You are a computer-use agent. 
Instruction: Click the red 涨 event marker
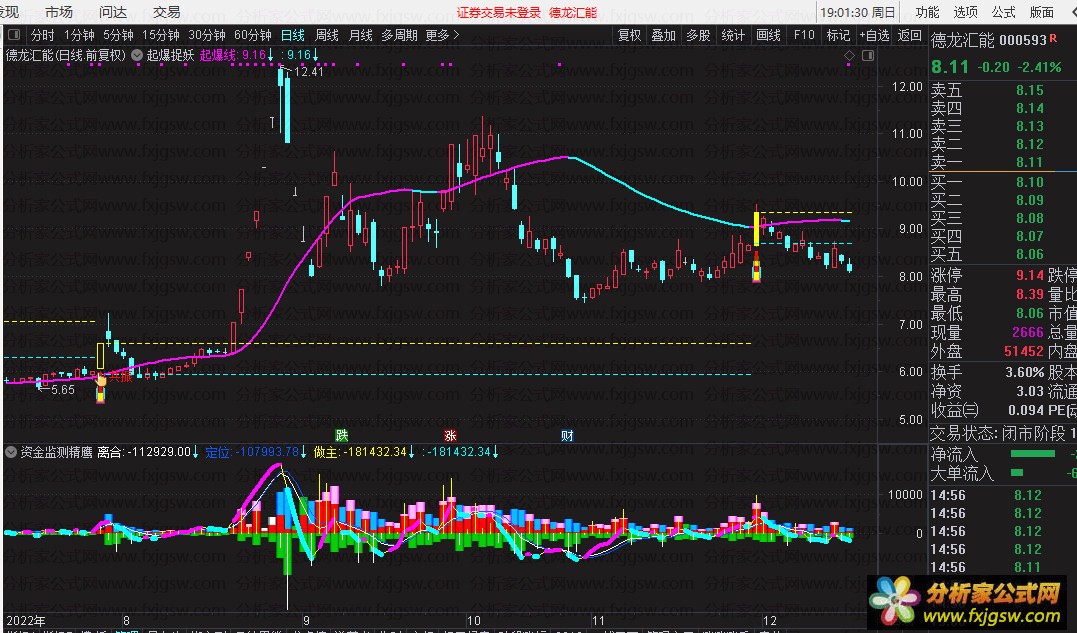[450, 435]
